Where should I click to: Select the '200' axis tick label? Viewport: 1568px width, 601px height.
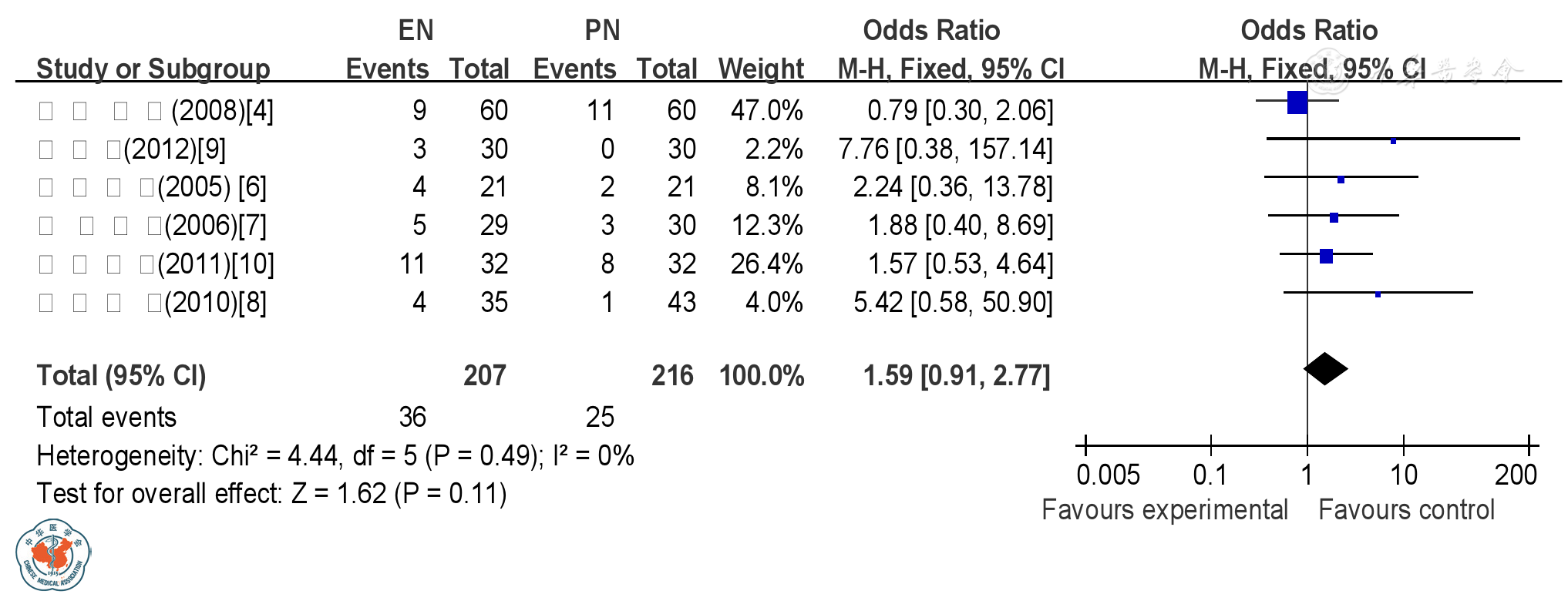pos(1516,475)
